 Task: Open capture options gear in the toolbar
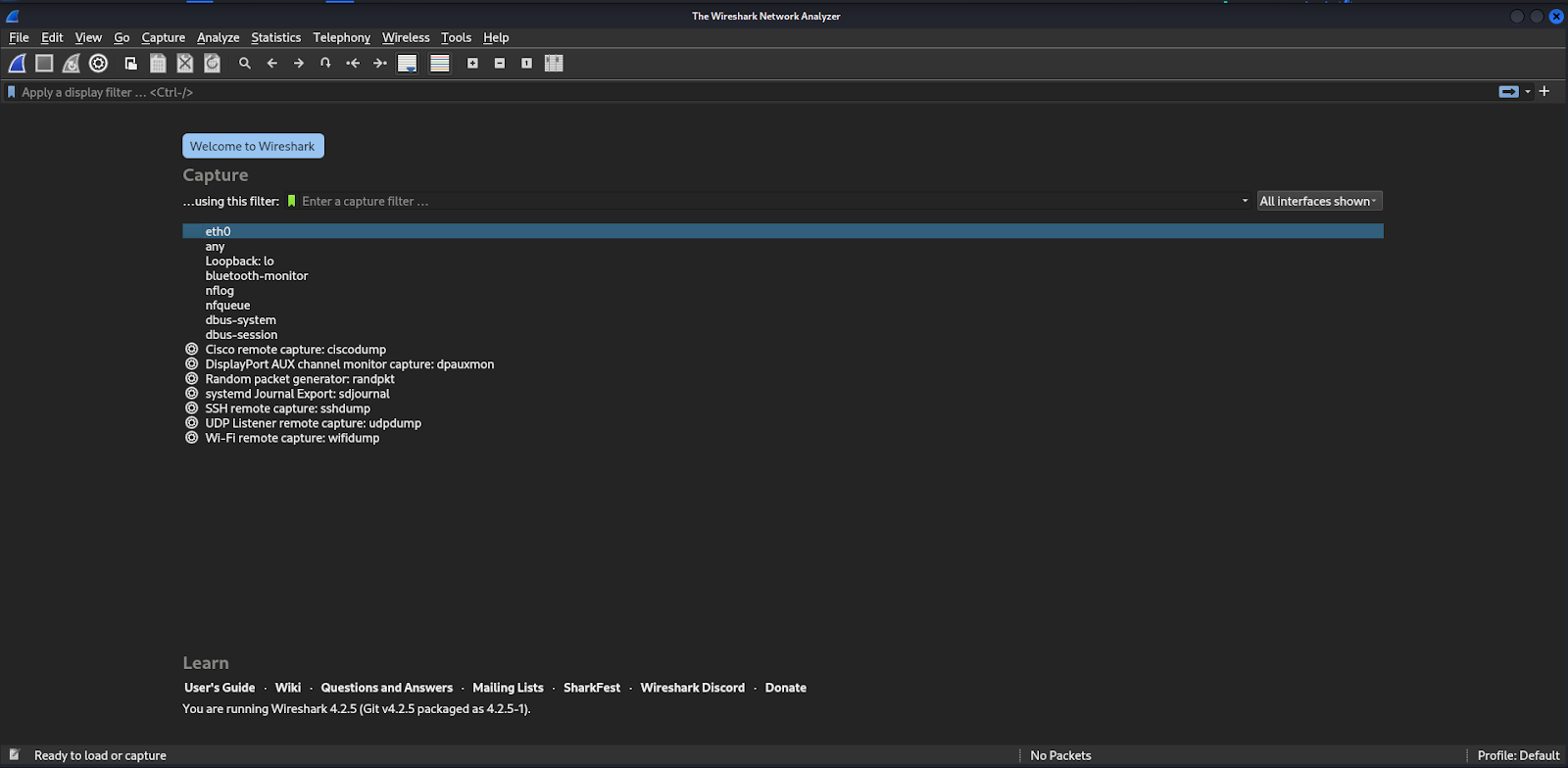pos(98,64)
